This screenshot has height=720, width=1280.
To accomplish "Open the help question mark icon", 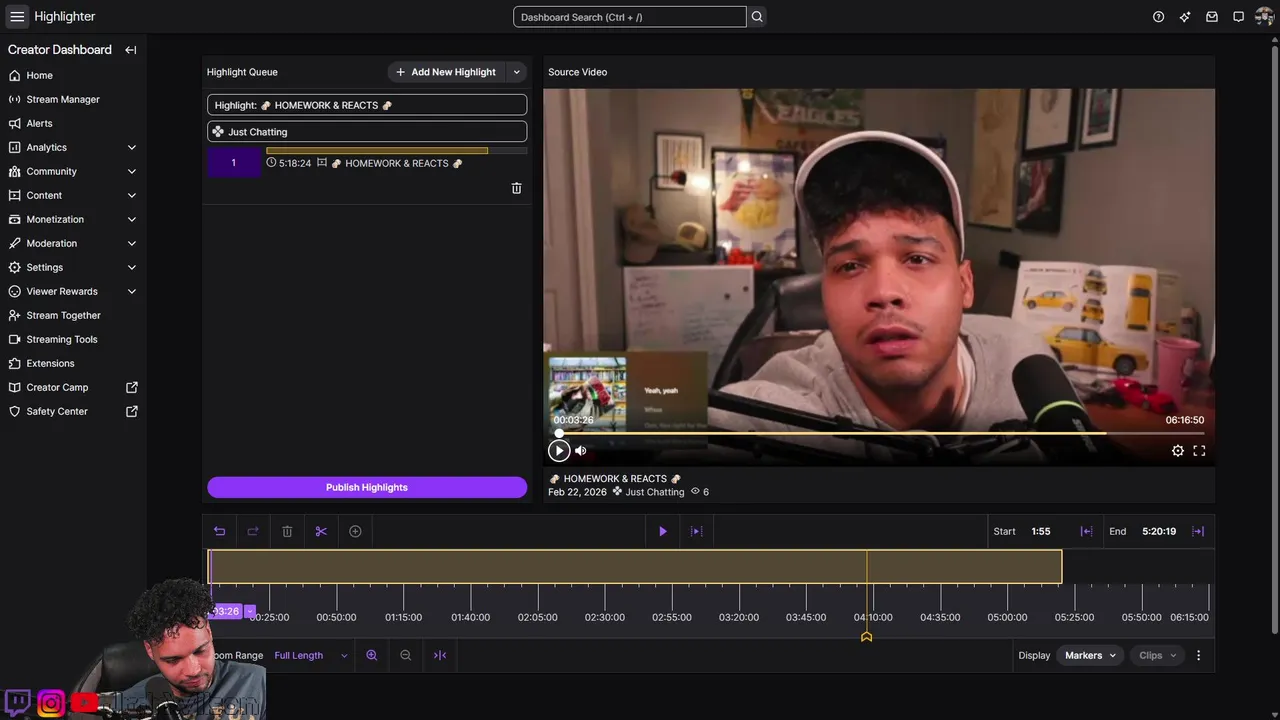I will point(1158,17).
